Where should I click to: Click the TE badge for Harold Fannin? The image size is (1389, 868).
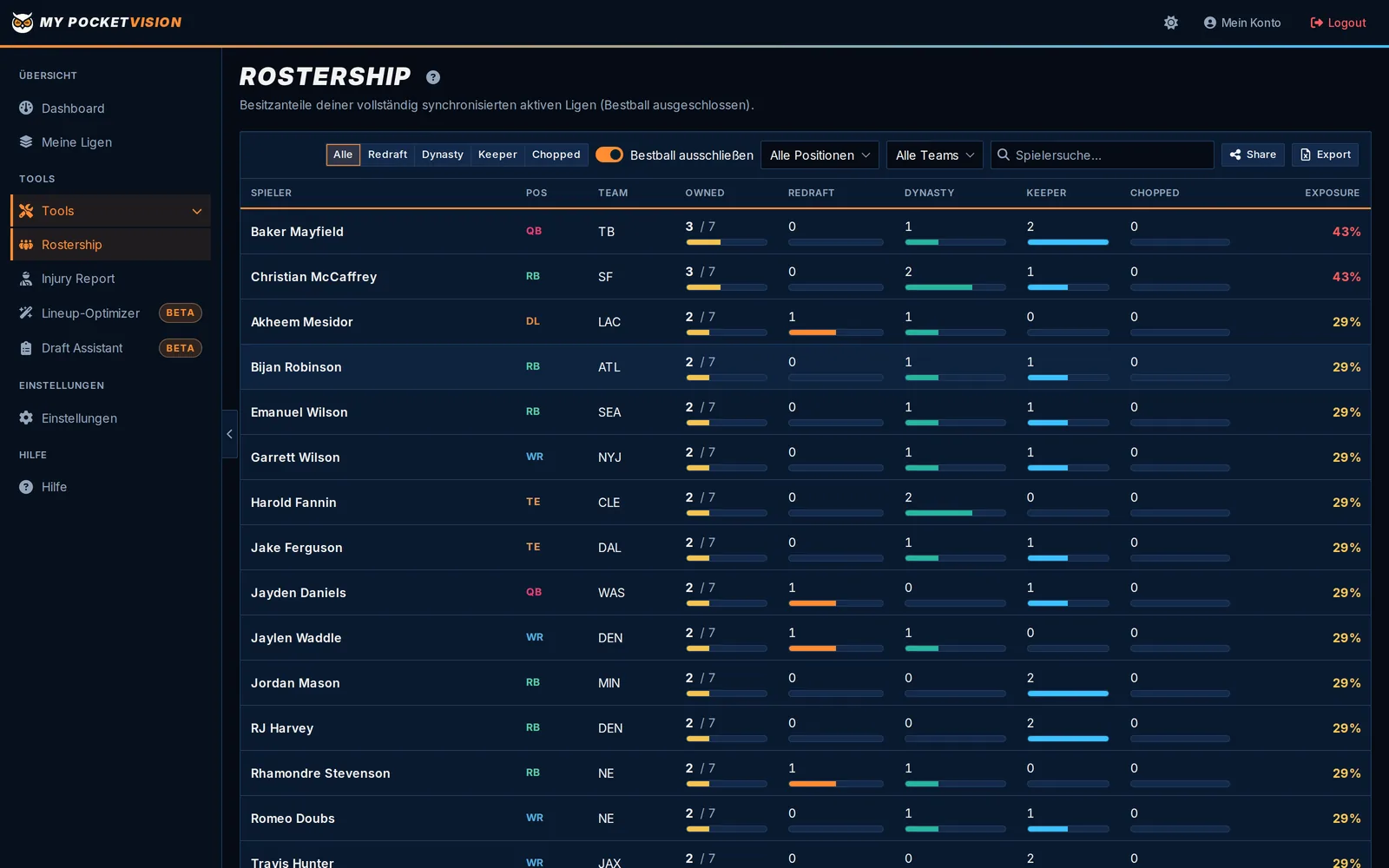tap(533, 502)
